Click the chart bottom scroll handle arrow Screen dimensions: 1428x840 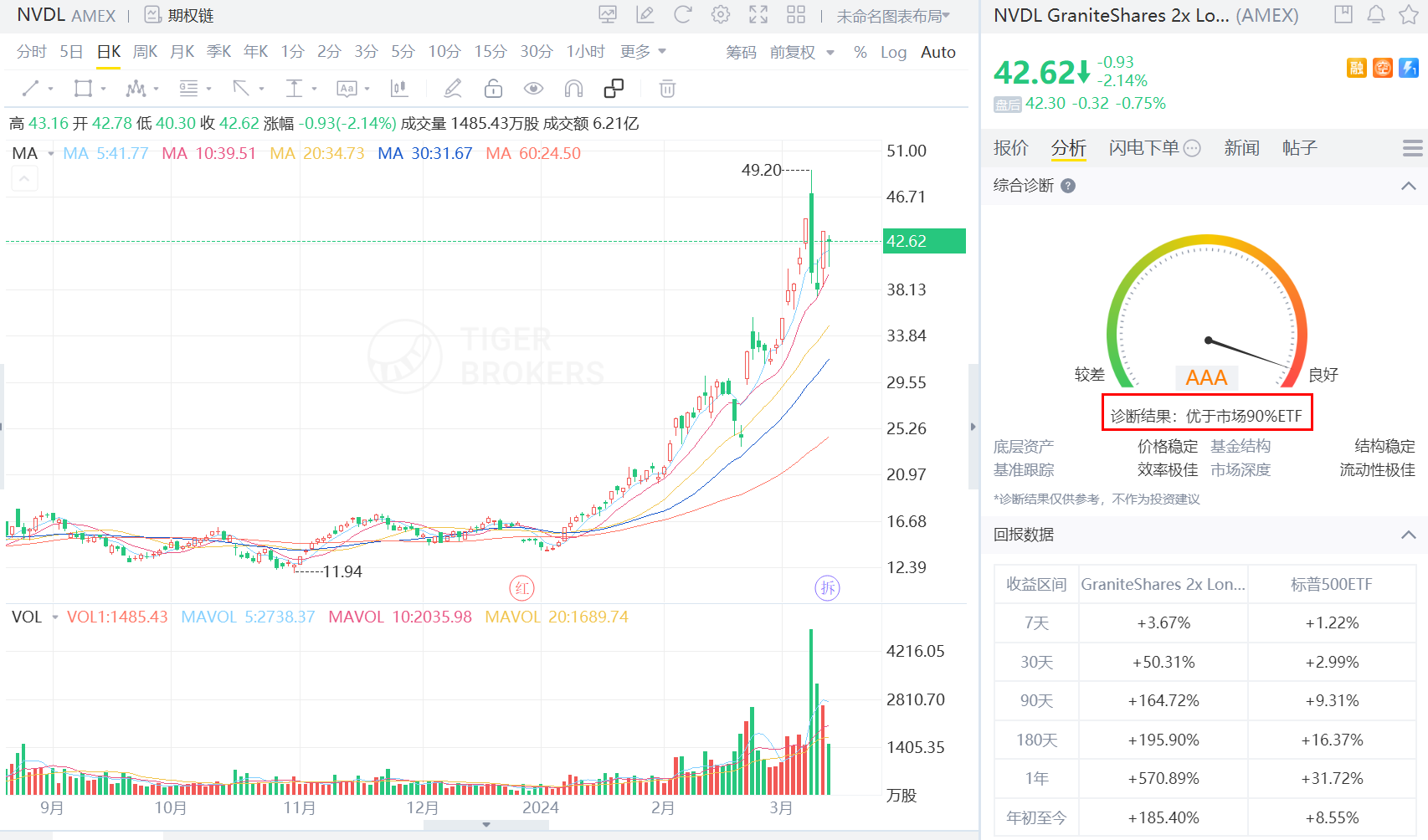pyautogui.click(x=486, y=825)
